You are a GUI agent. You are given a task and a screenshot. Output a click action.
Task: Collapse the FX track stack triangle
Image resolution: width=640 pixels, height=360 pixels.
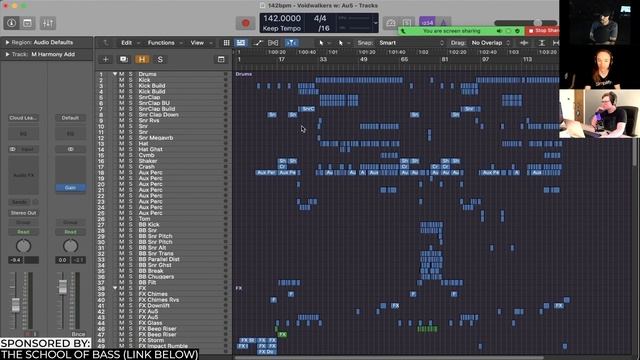click(115, 288)
